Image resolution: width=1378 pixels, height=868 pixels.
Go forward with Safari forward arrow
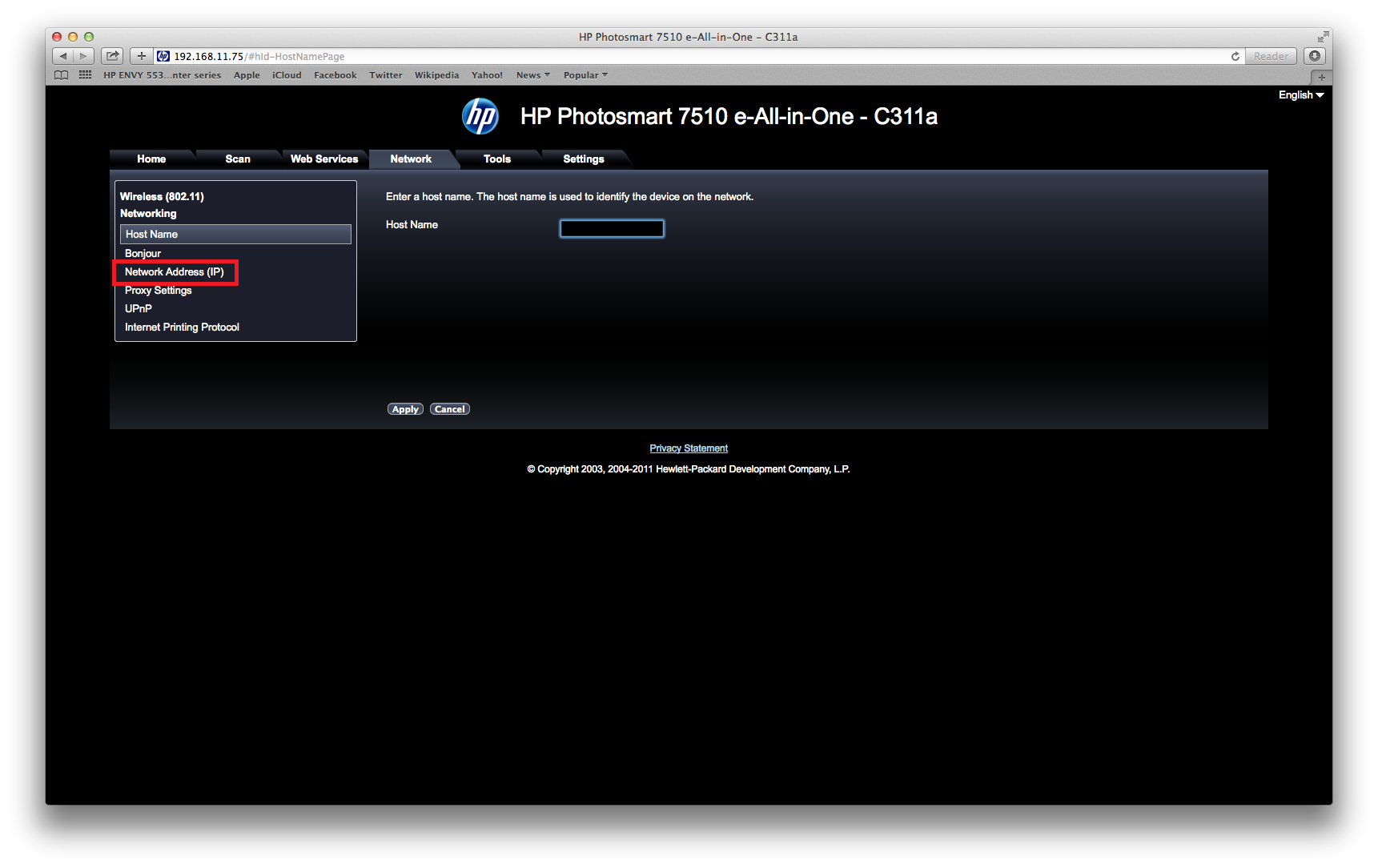(83, 56)
